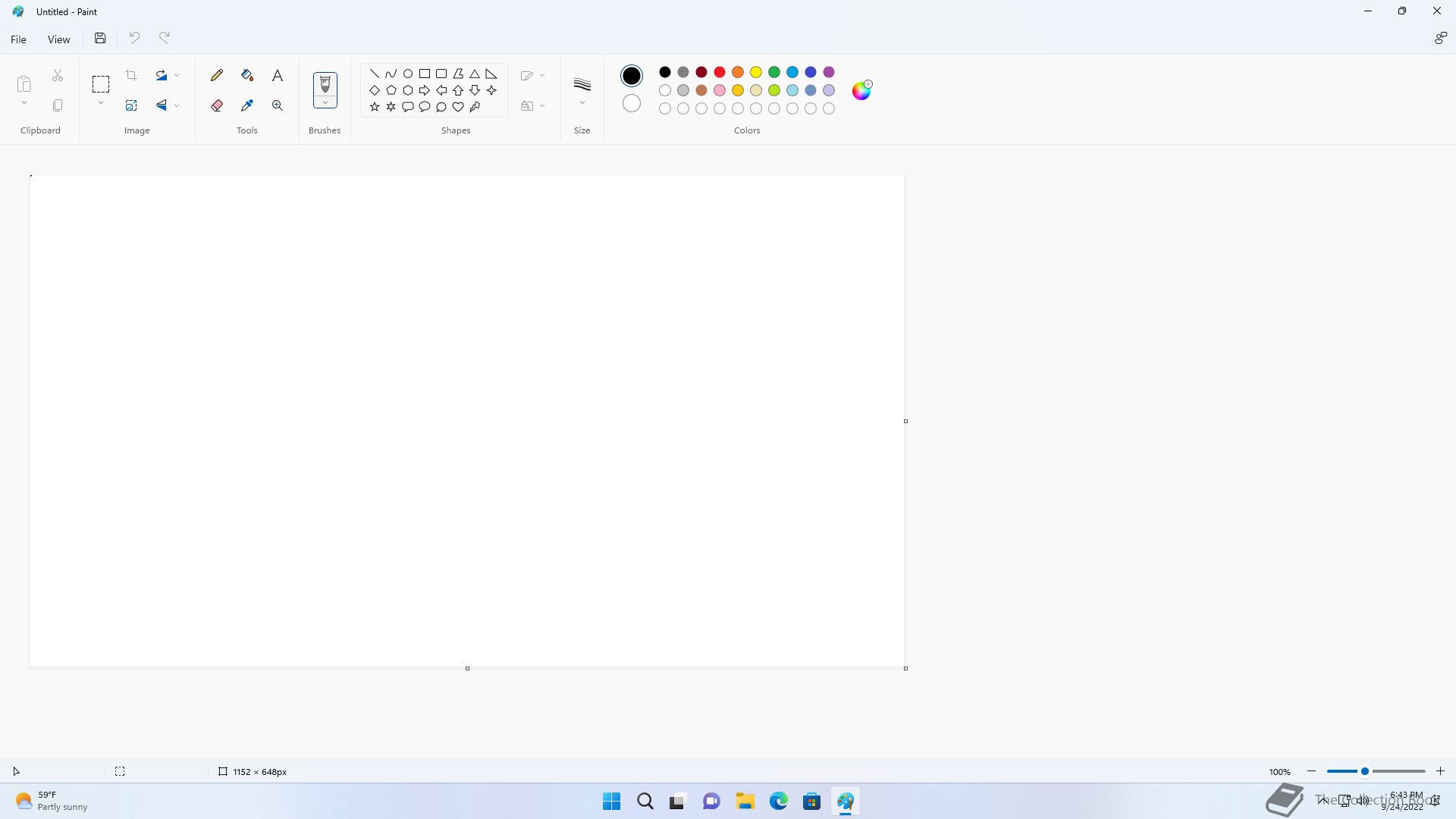Expand the Brushes dropdown arrow

pyautogui.click(x=325, y=102)
